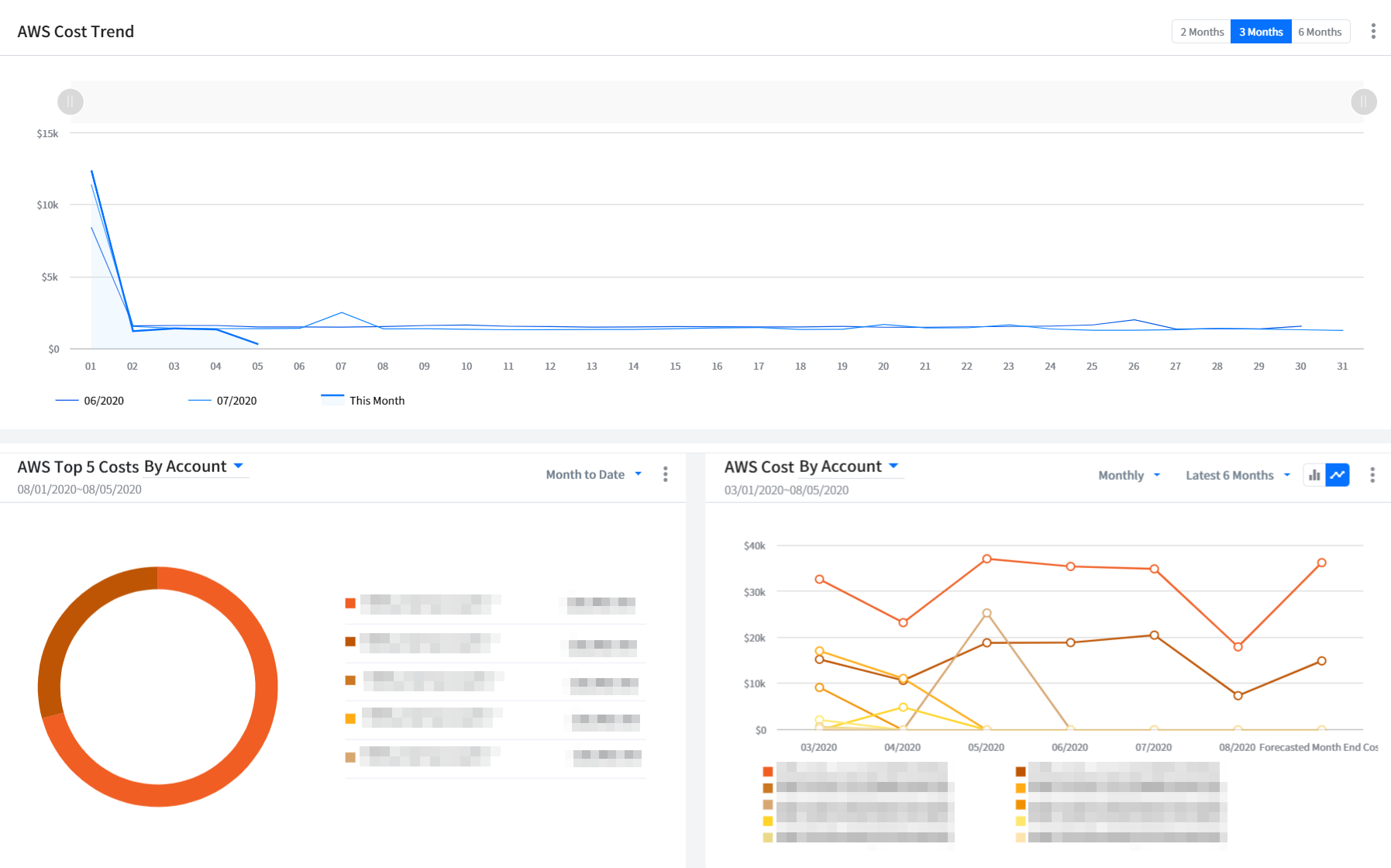Click the right range slider handle
The height and width of the screenshot is (868, 1391).
coord(1363,102)
